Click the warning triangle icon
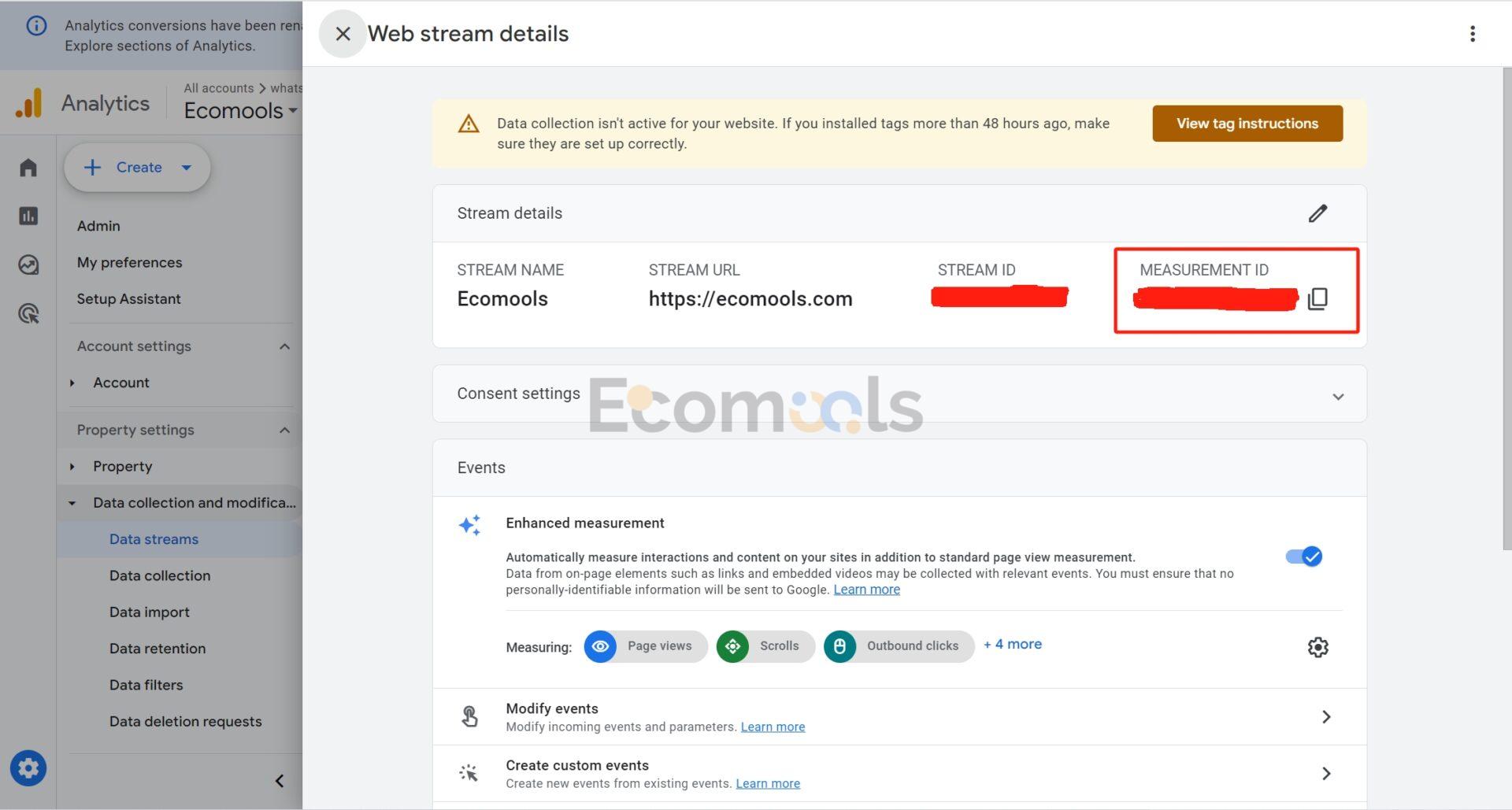 [469, 124]
